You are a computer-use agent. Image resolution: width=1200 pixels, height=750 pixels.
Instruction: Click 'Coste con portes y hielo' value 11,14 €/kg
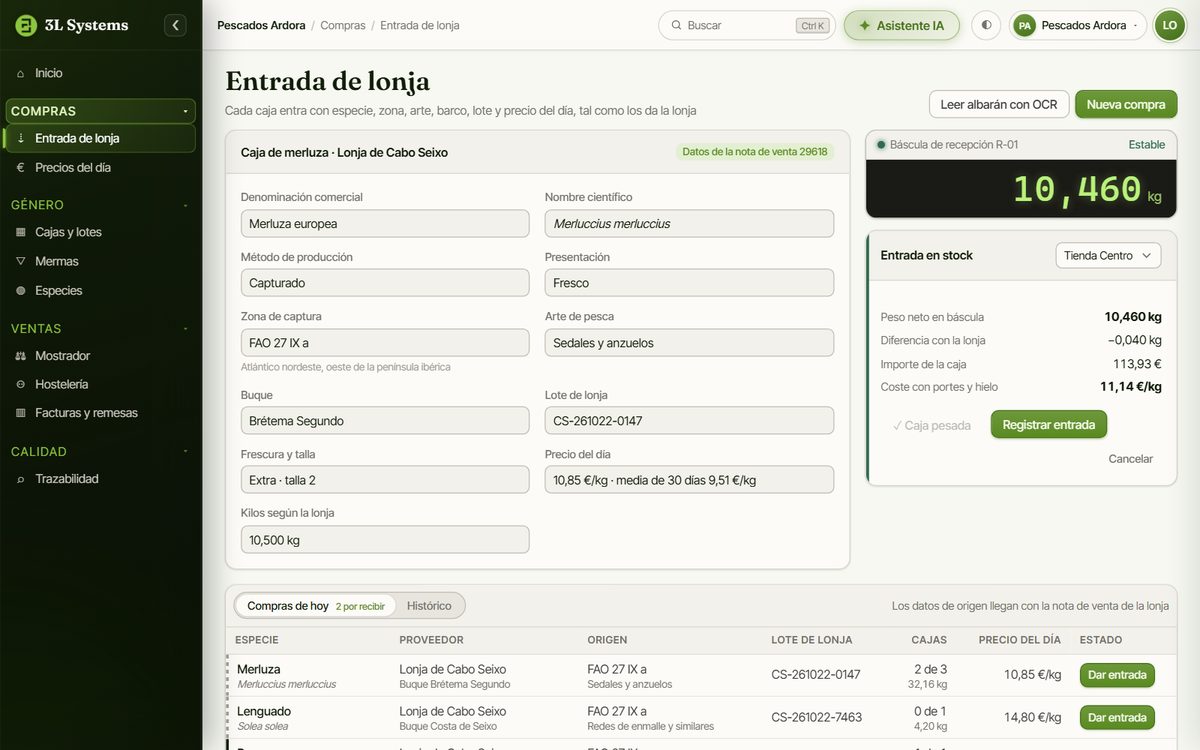point(1131,387)
